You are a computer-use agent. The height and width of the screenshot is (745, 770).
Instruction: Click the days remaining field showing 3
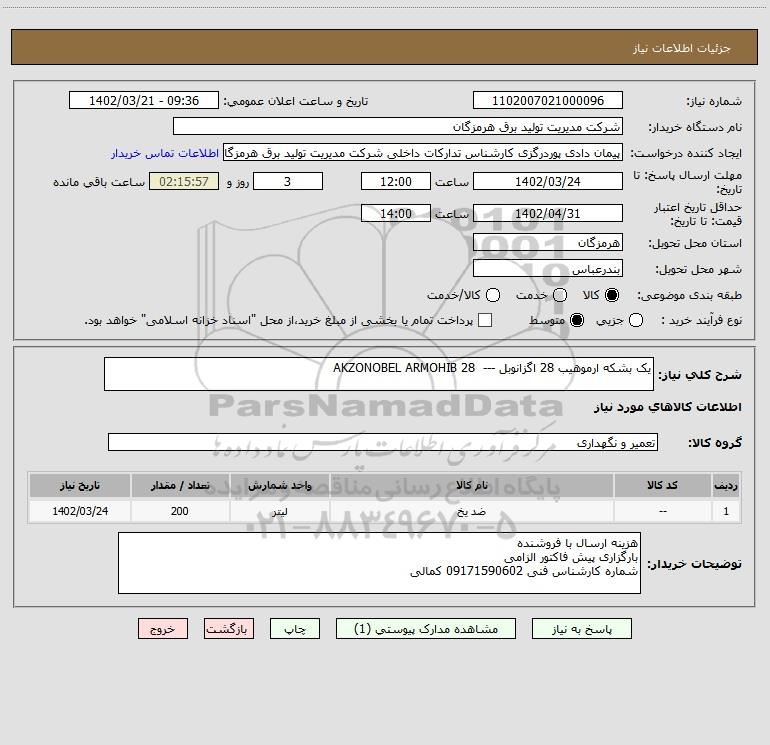tap(288, 181)
